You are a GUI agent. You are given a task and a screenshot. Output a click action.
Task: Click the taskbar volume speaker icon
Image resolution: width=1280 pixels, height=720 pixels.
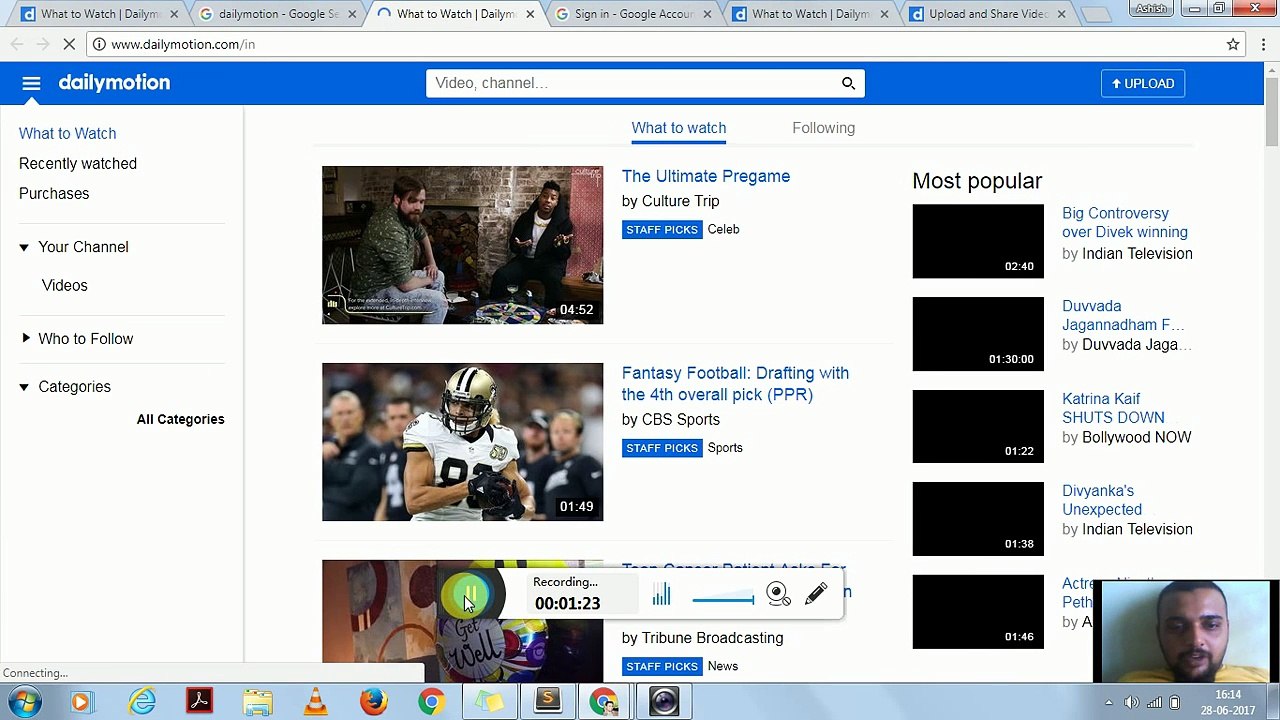[1131, 702]
